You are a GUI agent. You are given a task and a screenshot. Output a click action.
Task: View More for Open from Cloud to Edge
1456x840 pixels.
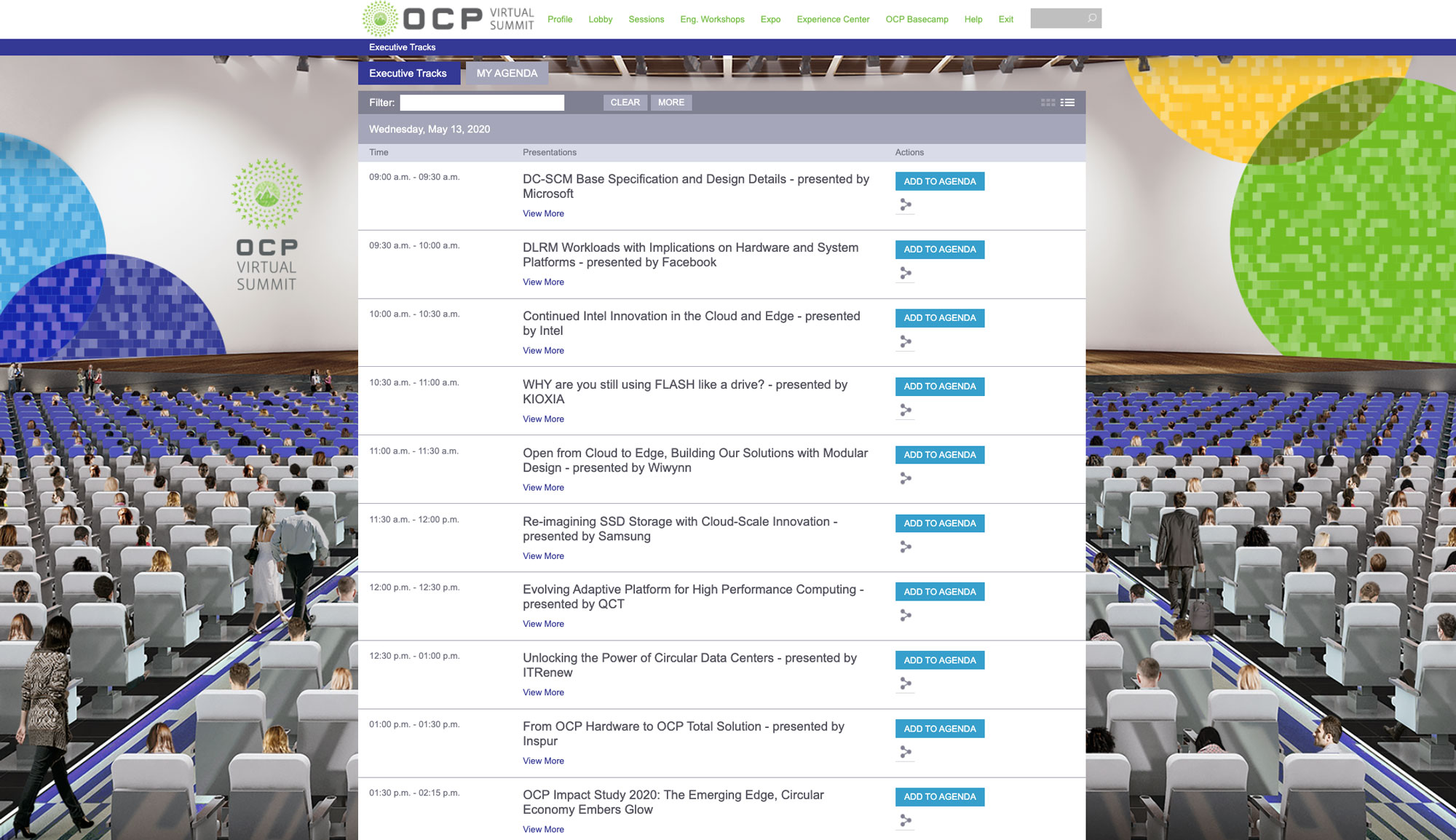pyautogui.click(x=543, y=488)
